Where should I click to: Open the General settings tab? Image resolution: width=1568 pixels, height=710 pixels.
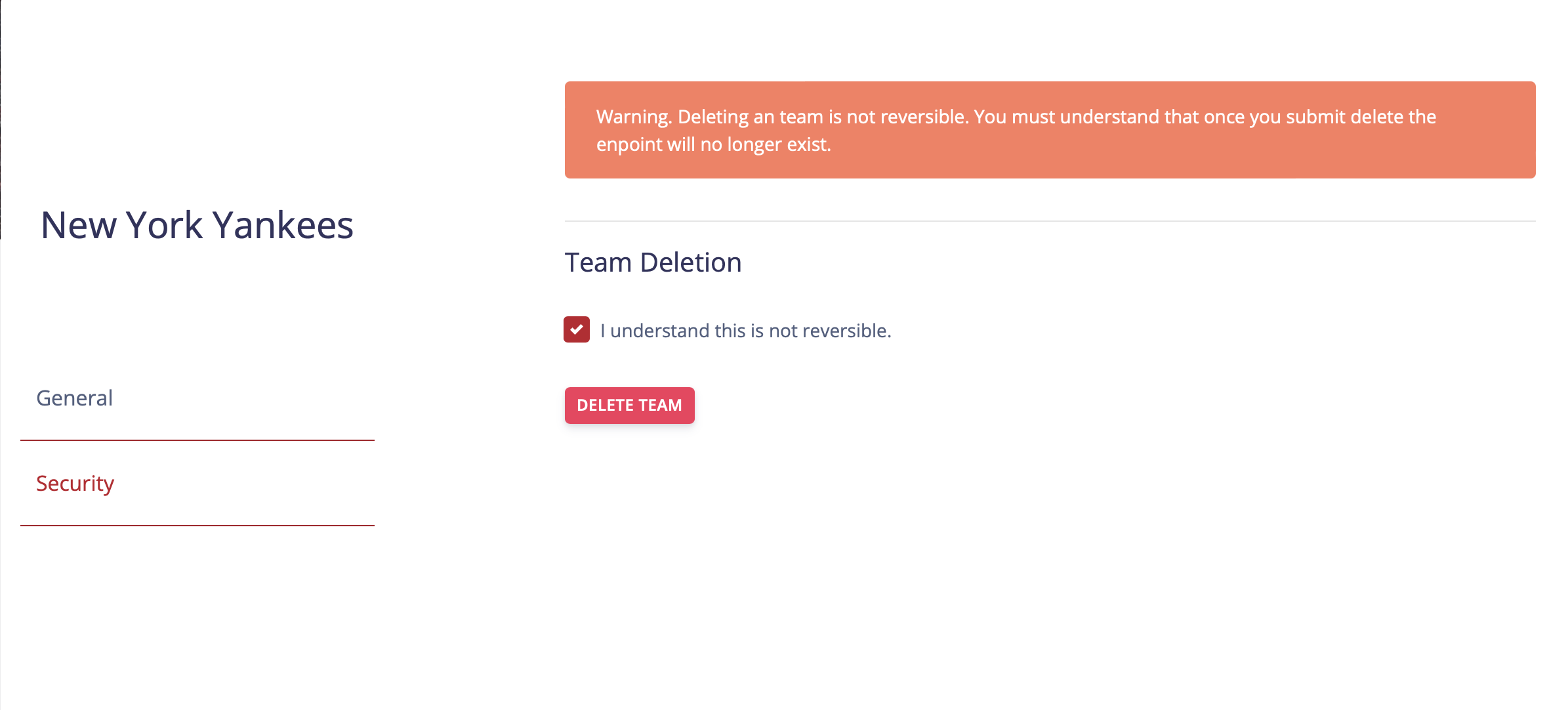(x=75, y=398)
